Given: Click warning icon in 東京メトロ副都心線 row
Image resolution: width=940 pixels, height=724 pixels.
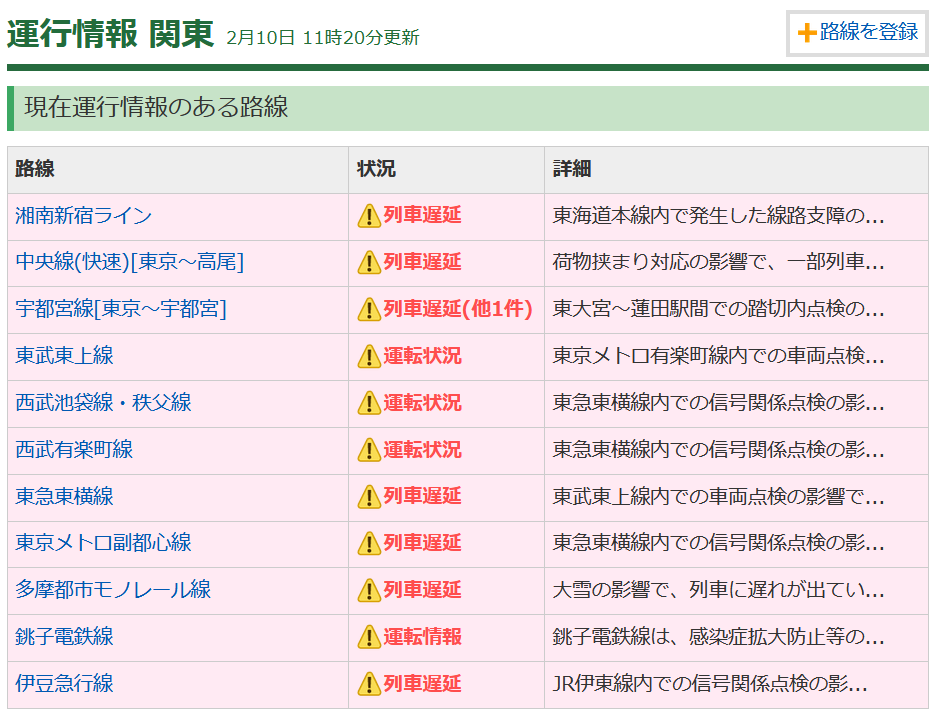Looking at the screenshot, I should [369, 544].
